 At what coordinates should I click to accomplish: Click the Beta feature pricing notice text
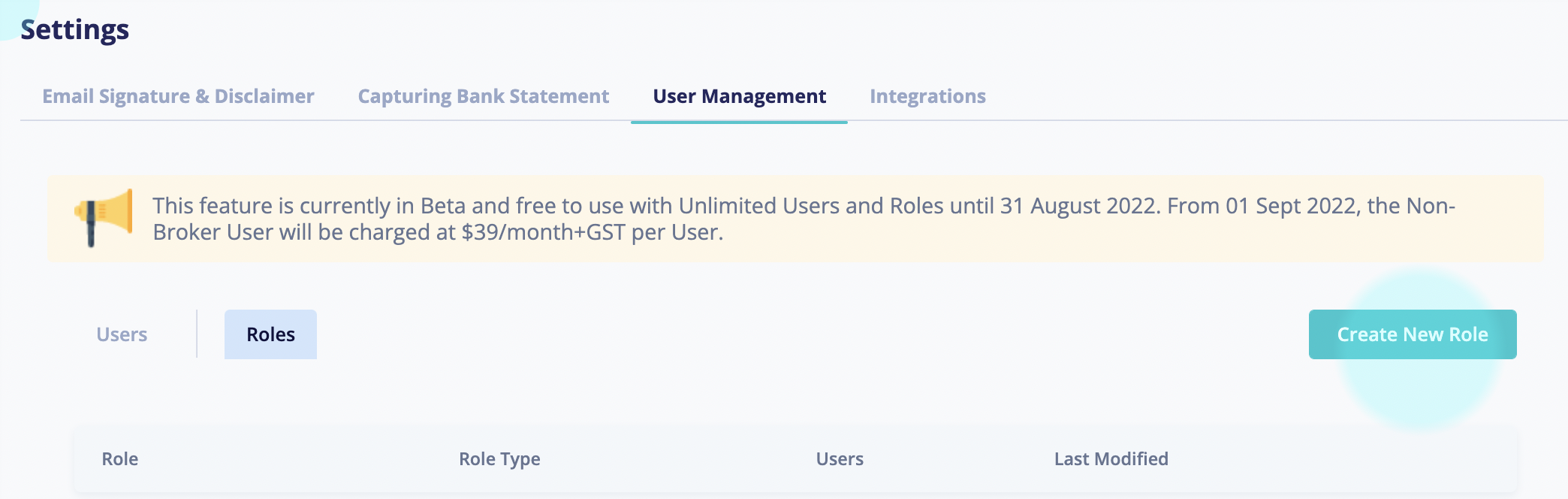tap(804, 219)
